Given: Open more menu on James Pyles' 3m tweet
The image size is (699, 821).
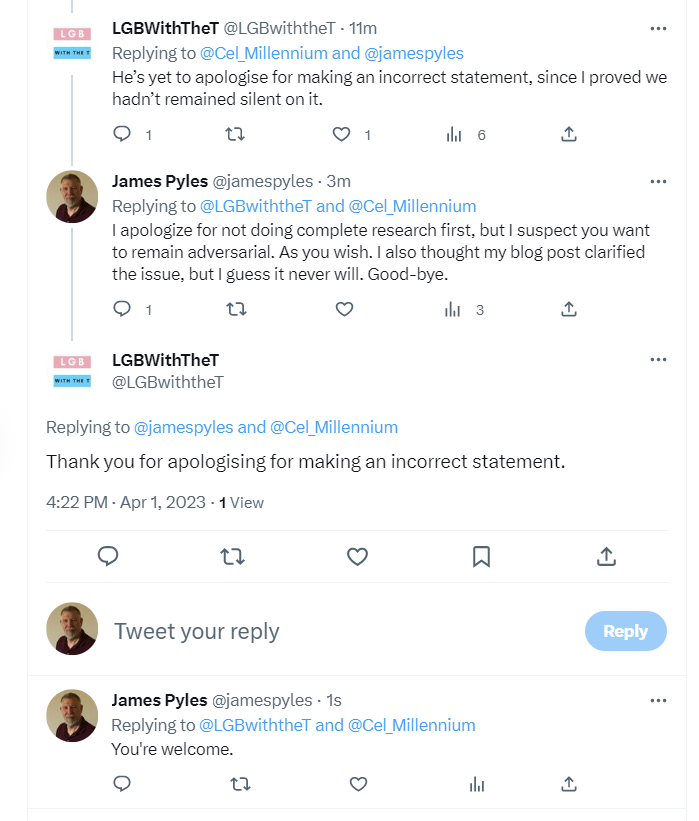Looking at the screenshot, I should coord(658,181).
